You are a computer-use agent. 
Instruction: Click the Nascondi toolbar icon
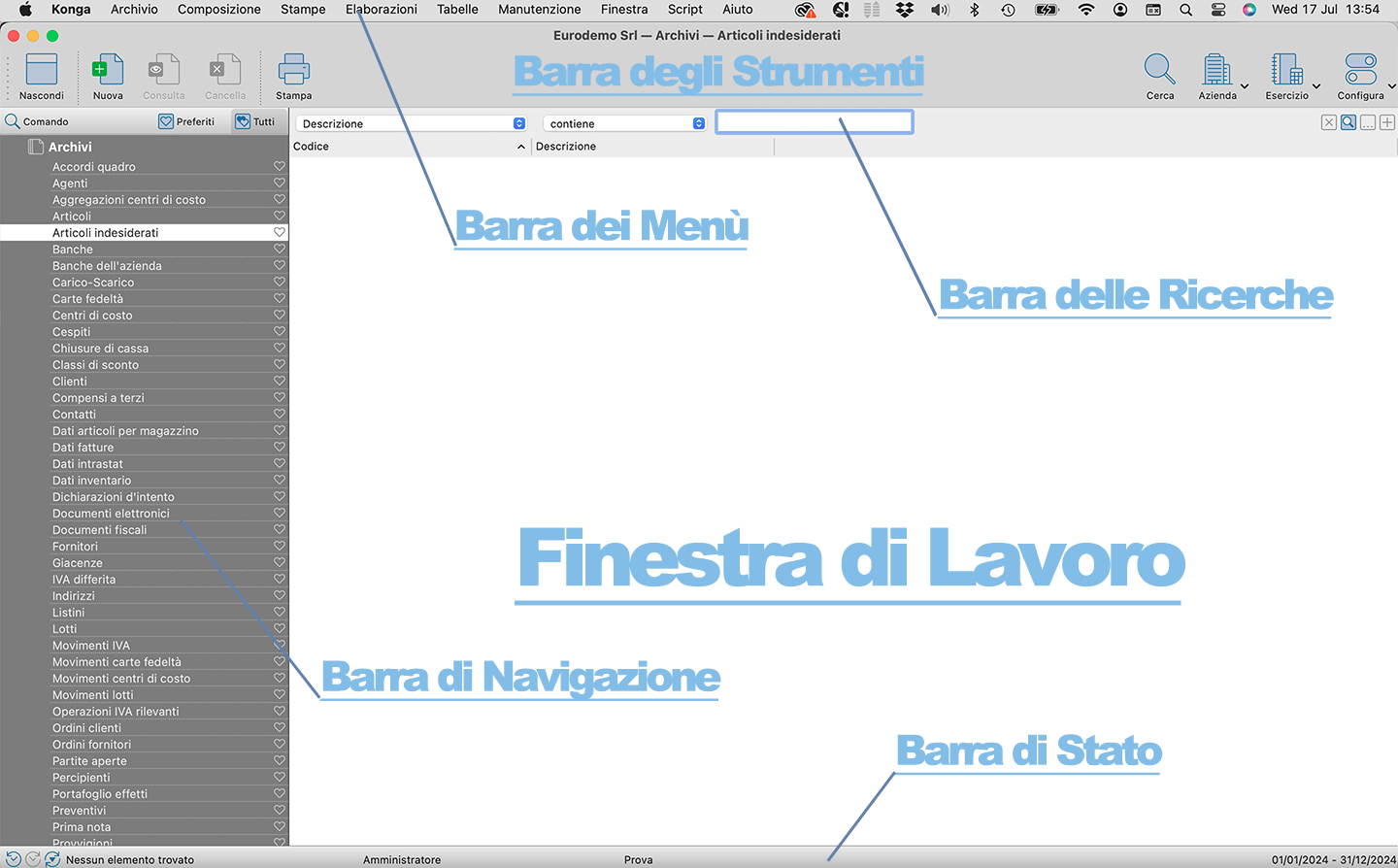(42, 71)
